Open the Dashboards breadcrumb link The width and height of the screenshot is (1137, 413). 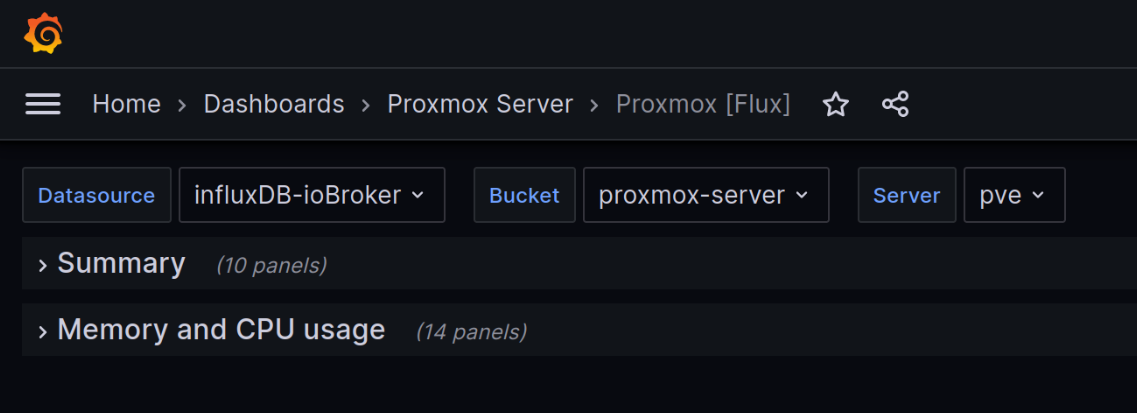coord(274,104)
